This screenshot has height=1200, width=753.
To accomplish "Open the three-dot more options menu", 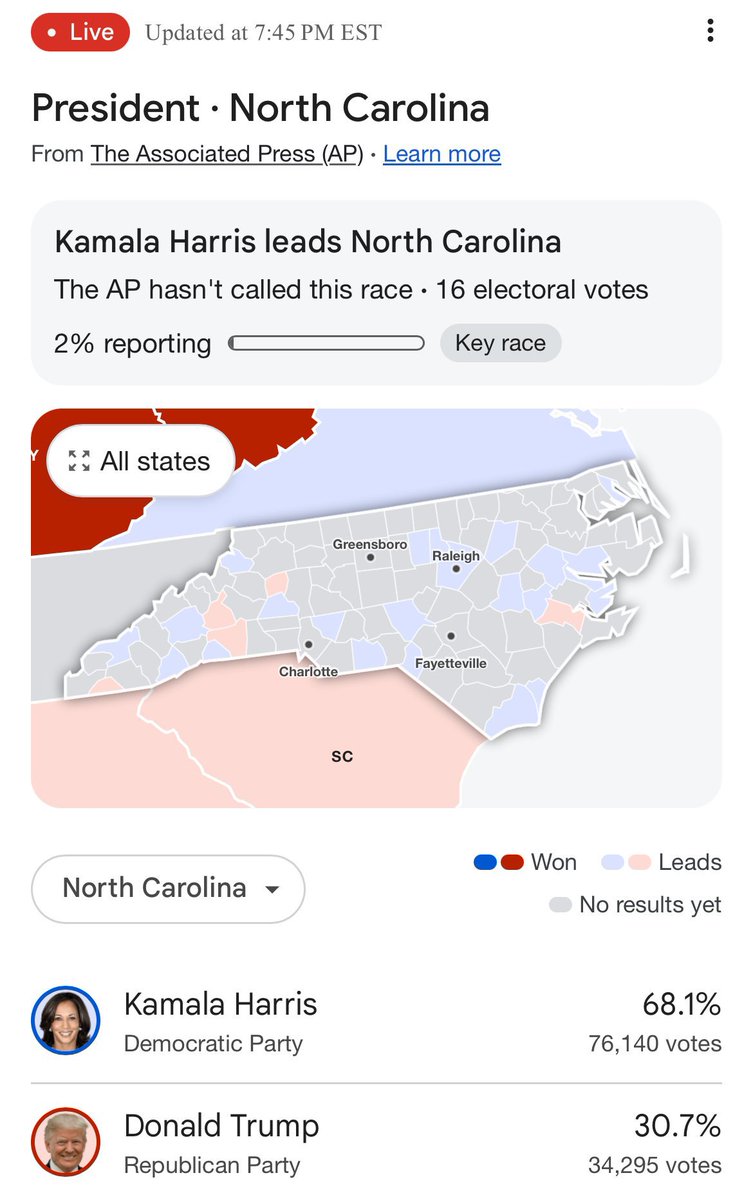I will [710, 31].
